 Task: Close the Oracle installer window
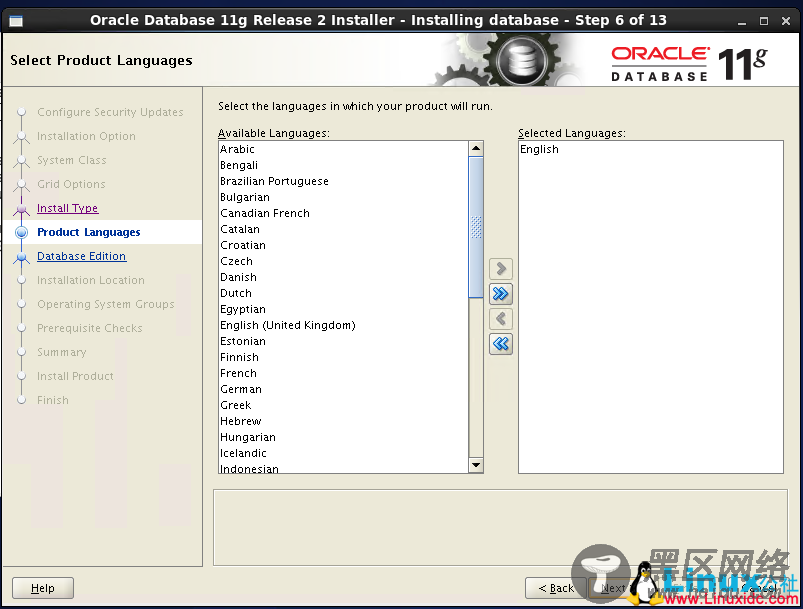pyautogui.click(x=786, y=21)
